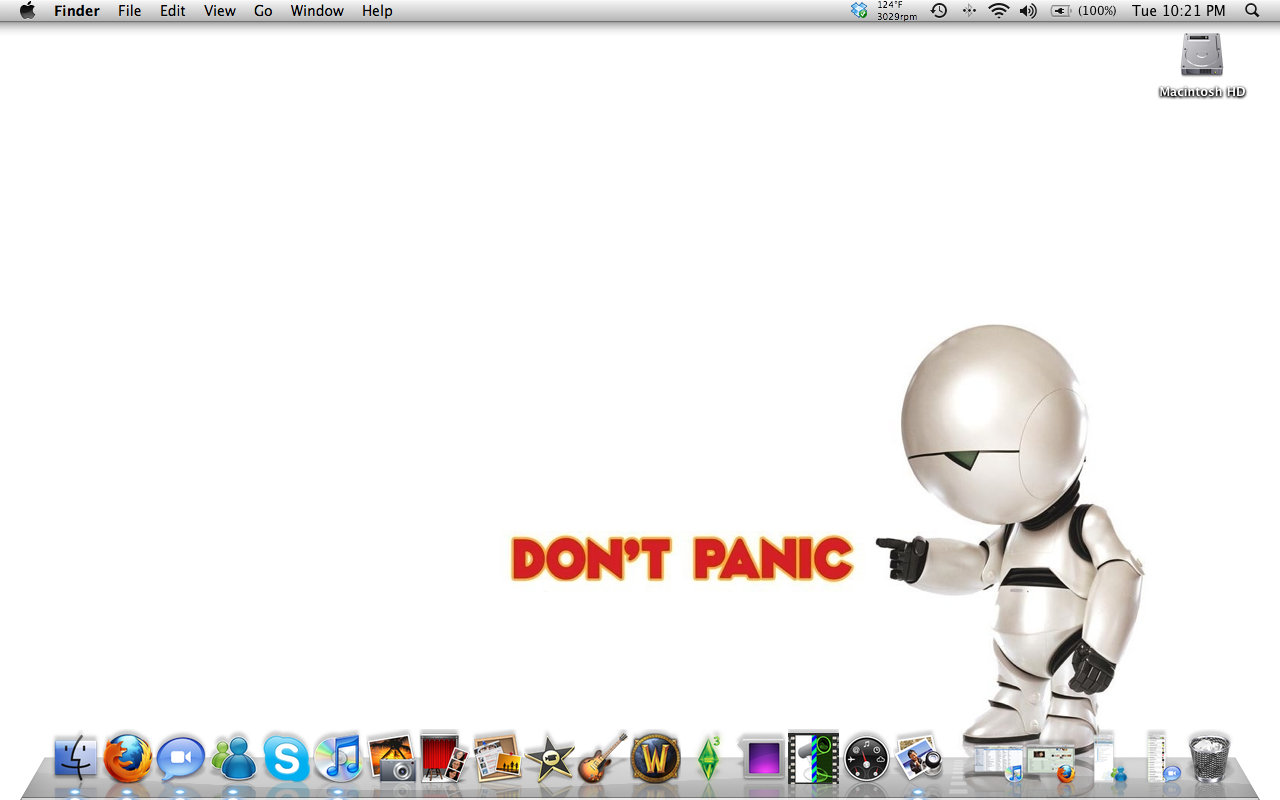Screen dimensions: 1280x800
Task: Launch iMovie from the Dock
Action: point(549,759)
